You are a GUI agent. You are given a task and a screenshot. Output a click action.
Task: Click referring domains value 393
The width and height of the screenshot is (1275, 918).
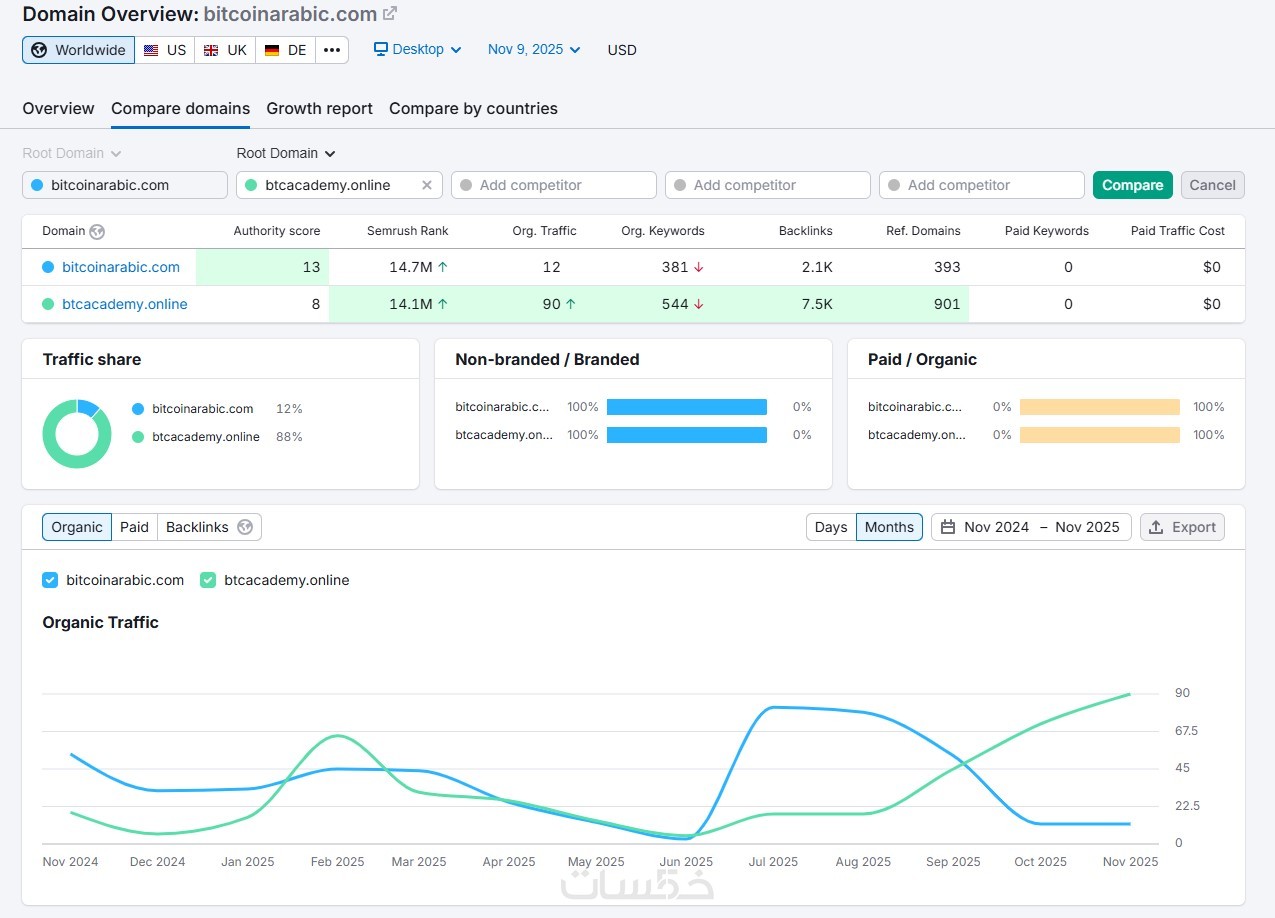(x=947, y=267)
